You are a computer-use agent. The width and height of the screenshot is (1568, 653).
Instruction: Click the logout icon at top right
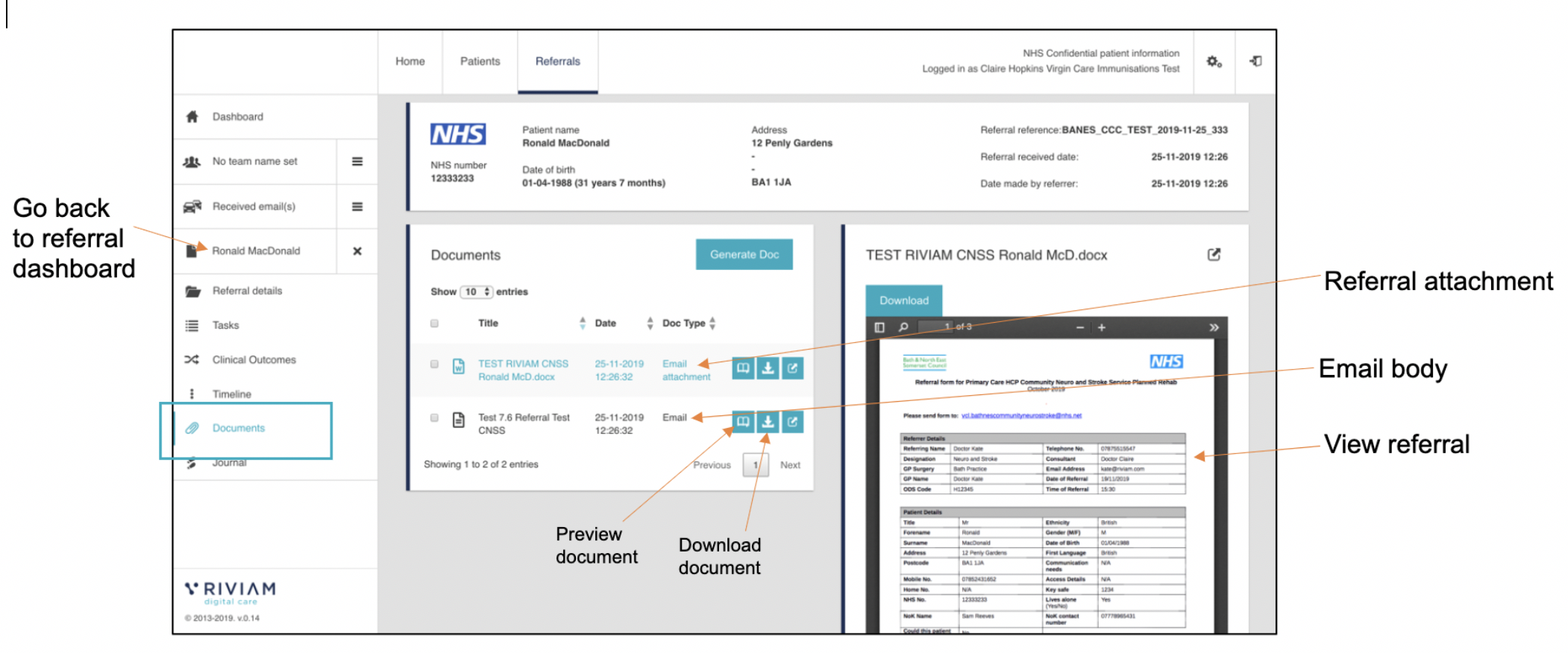1255,62
